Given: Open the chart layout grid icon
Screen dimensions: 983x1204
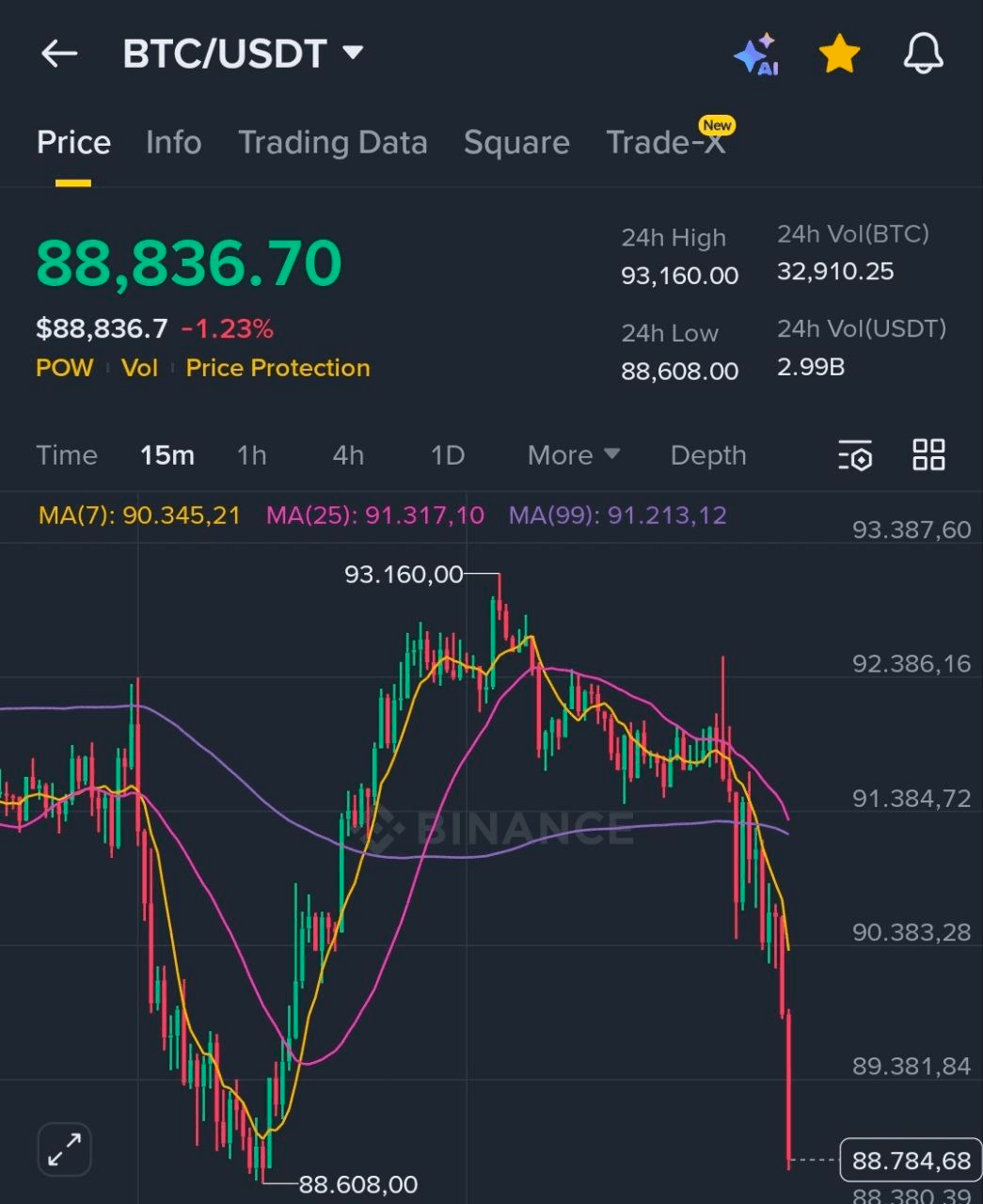Looking at the screenshot, I should click(x=928, y=454).
